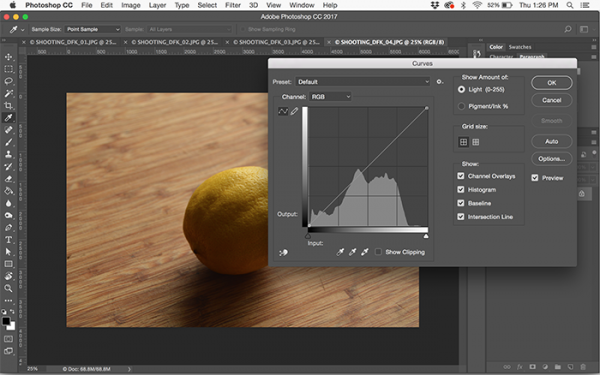Select the Crop tool

[8, 106]
